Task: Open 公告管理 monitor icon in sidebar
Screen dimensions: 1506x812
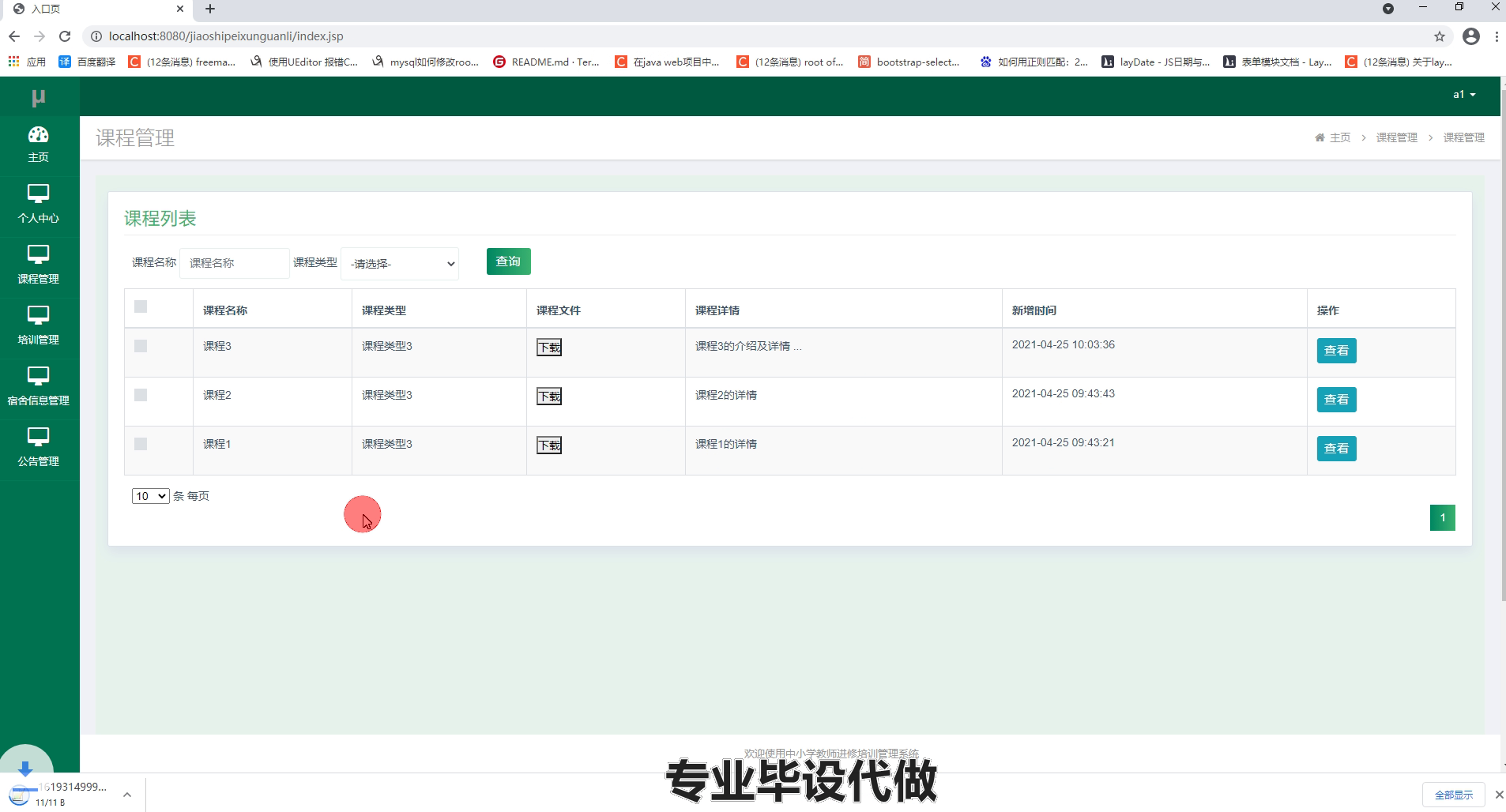Action: [38, 437]
